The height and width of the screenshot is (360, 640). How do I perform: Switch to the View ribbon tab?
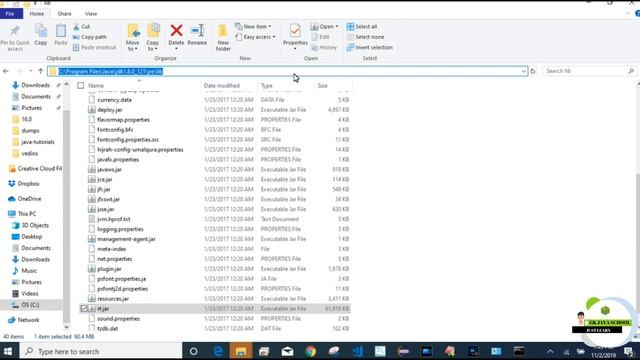(91, 13)
